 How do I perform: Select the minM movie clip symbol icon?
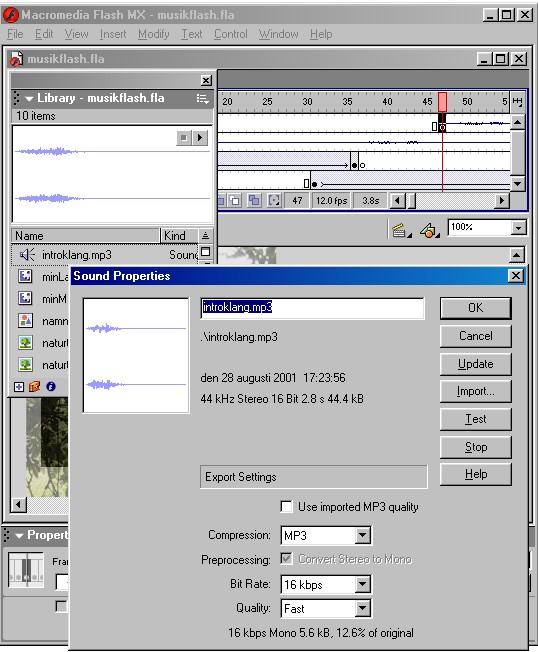click(25, 298)
